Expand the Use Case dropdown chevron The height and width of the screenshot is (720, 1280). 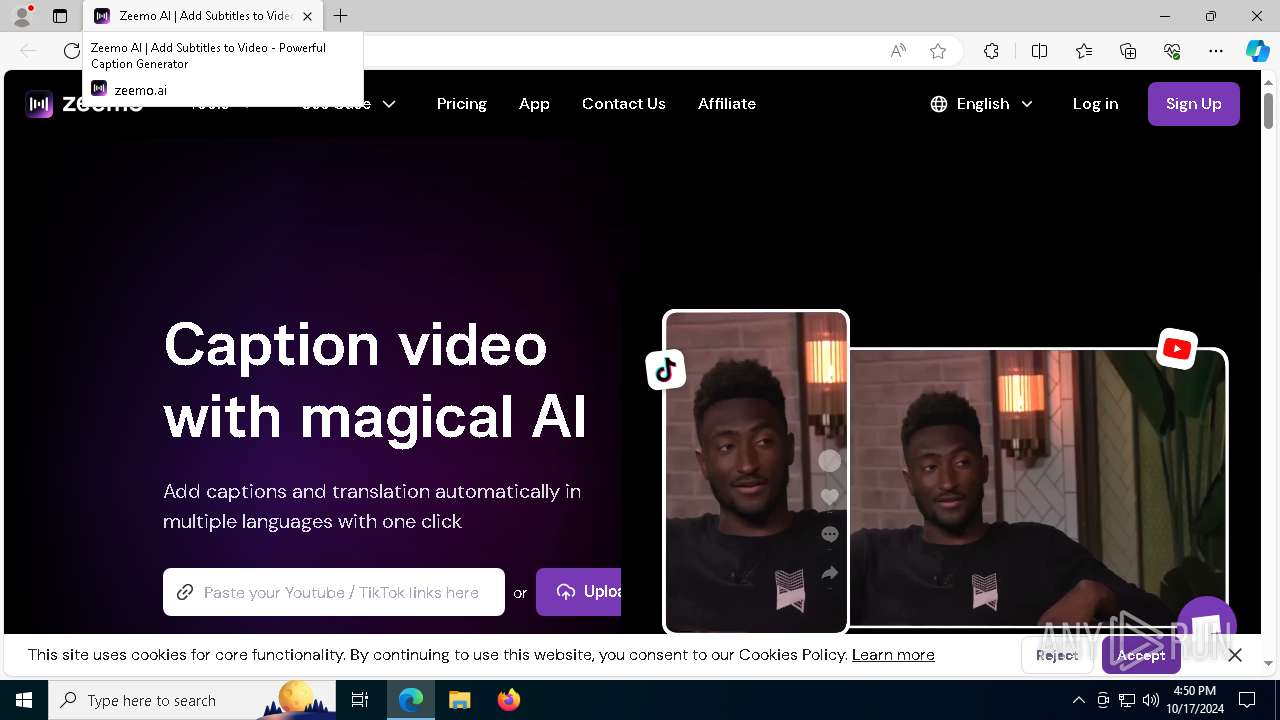coord(389,104)
